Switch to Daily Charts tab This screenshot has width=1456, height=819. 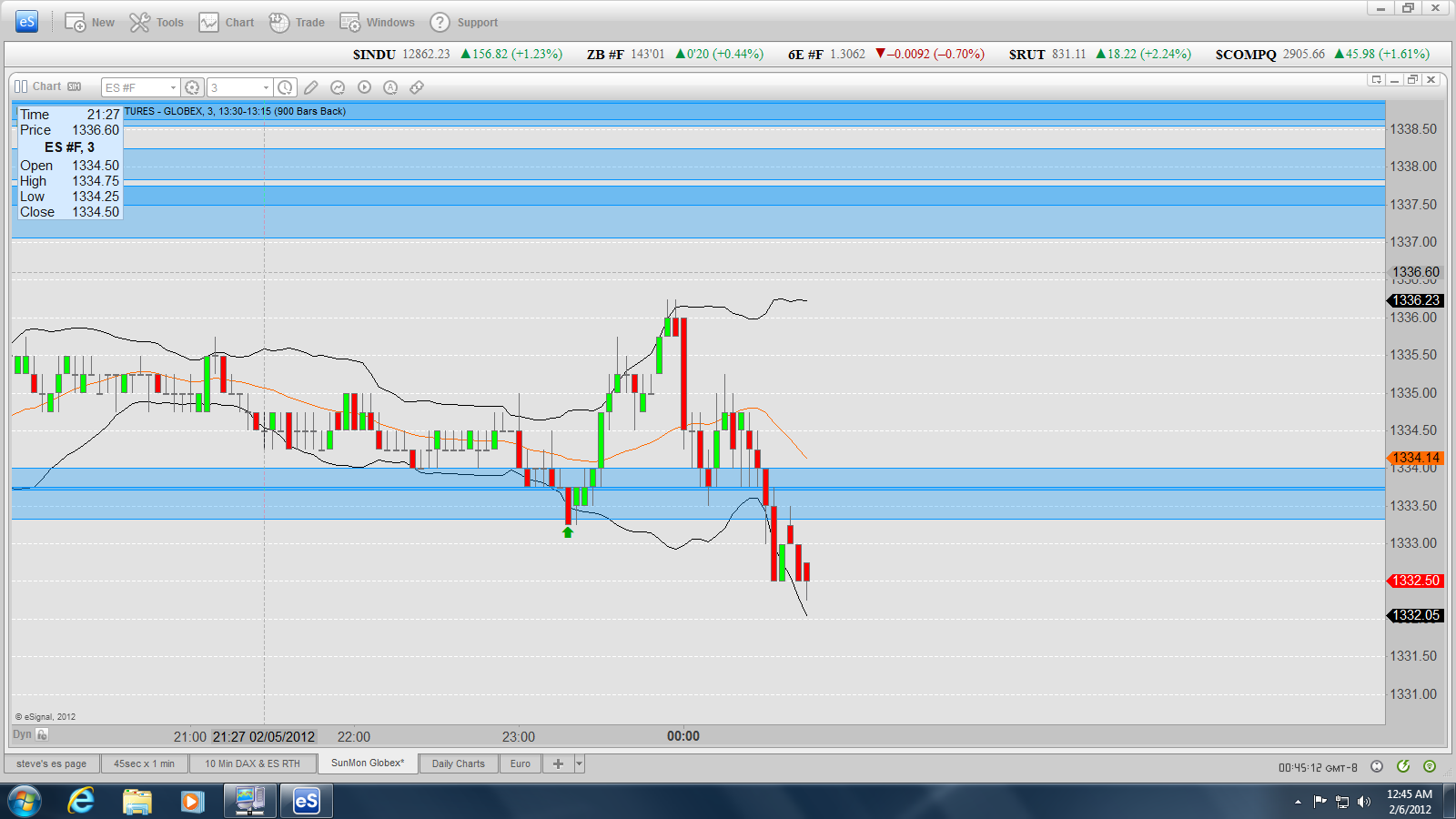point(458,763)
